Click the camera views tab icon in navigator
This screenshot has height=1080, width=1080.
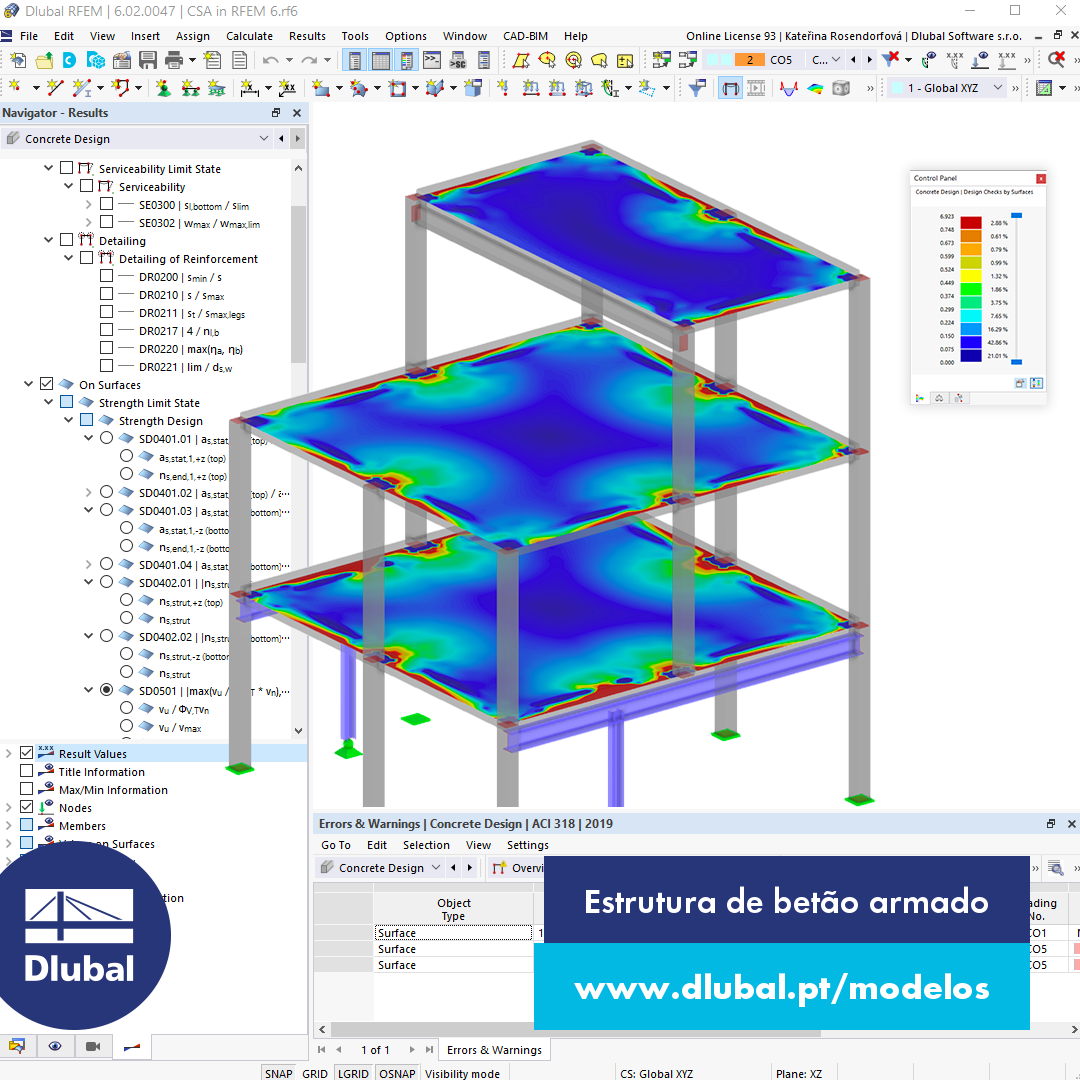coord(93,1046)
